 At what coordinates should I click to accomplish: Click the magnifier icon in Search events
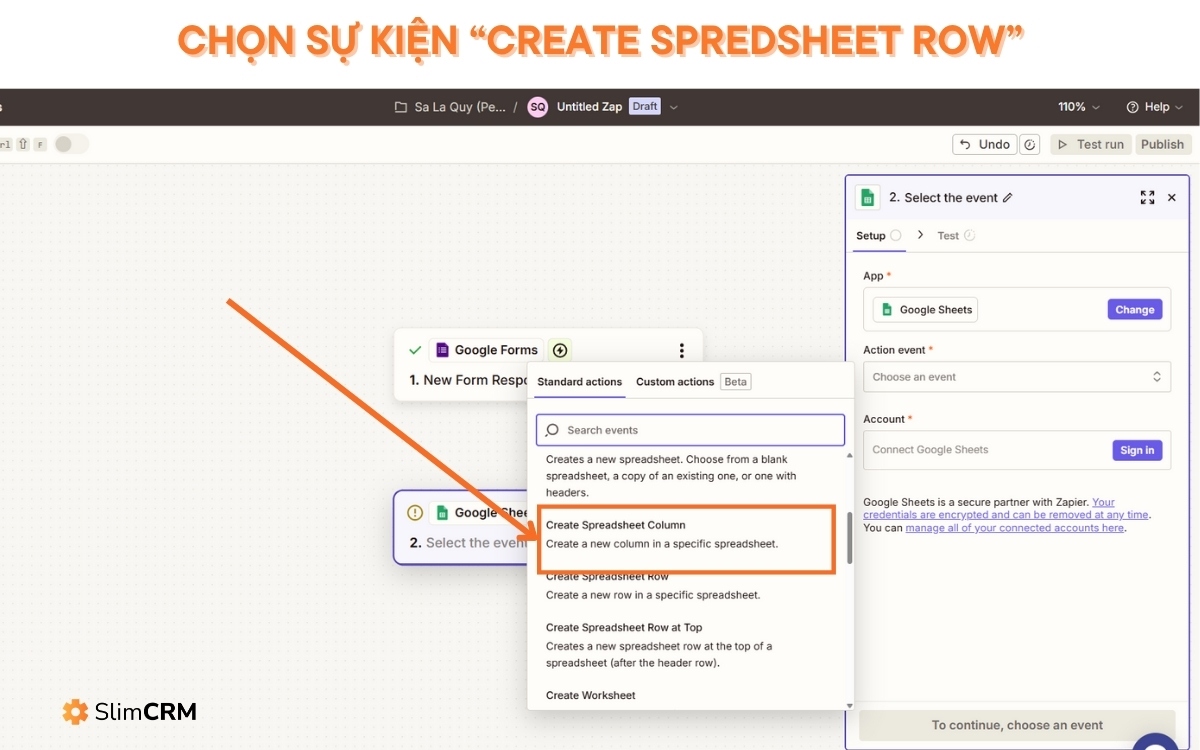552,430
